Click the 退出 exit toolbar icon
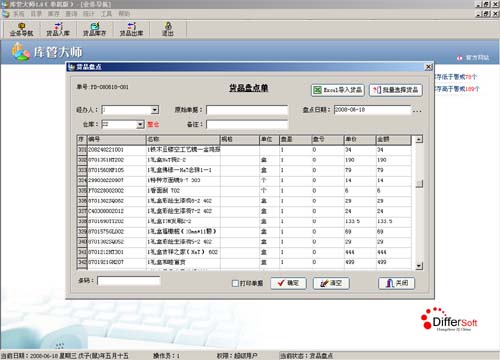Image resolution: width=500 pixels, height=360 pixels. [x=168, y=29]
